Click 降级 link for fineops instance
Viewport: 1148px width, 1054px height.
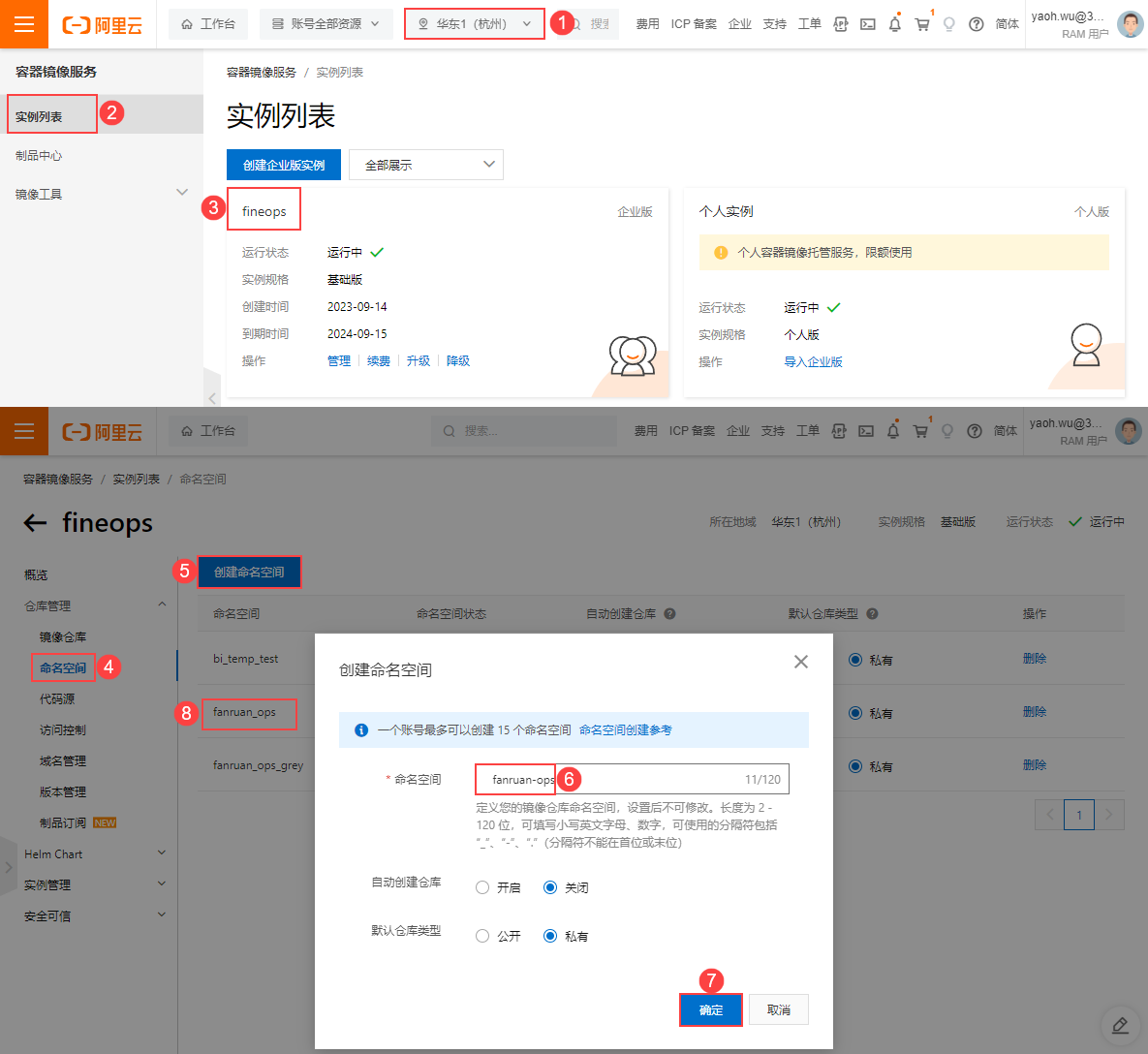click(457, 360)
